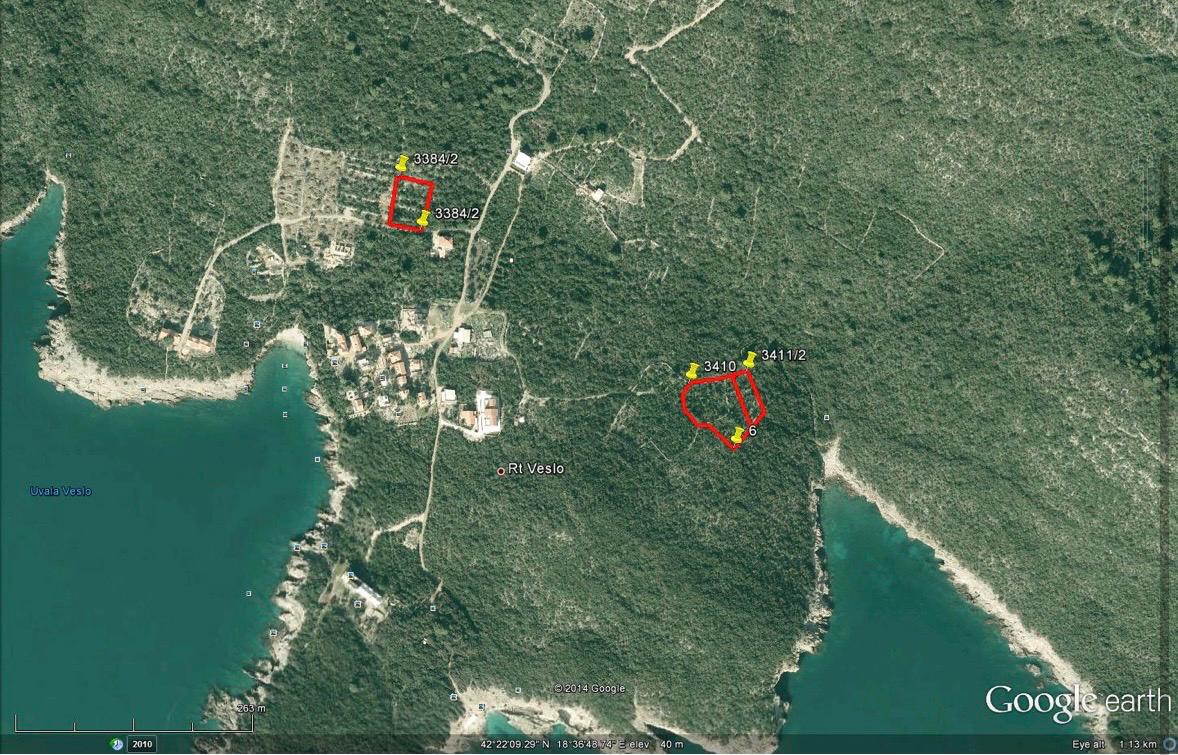
Task: Click the Google earth logo
Action: coord(1077,700)
